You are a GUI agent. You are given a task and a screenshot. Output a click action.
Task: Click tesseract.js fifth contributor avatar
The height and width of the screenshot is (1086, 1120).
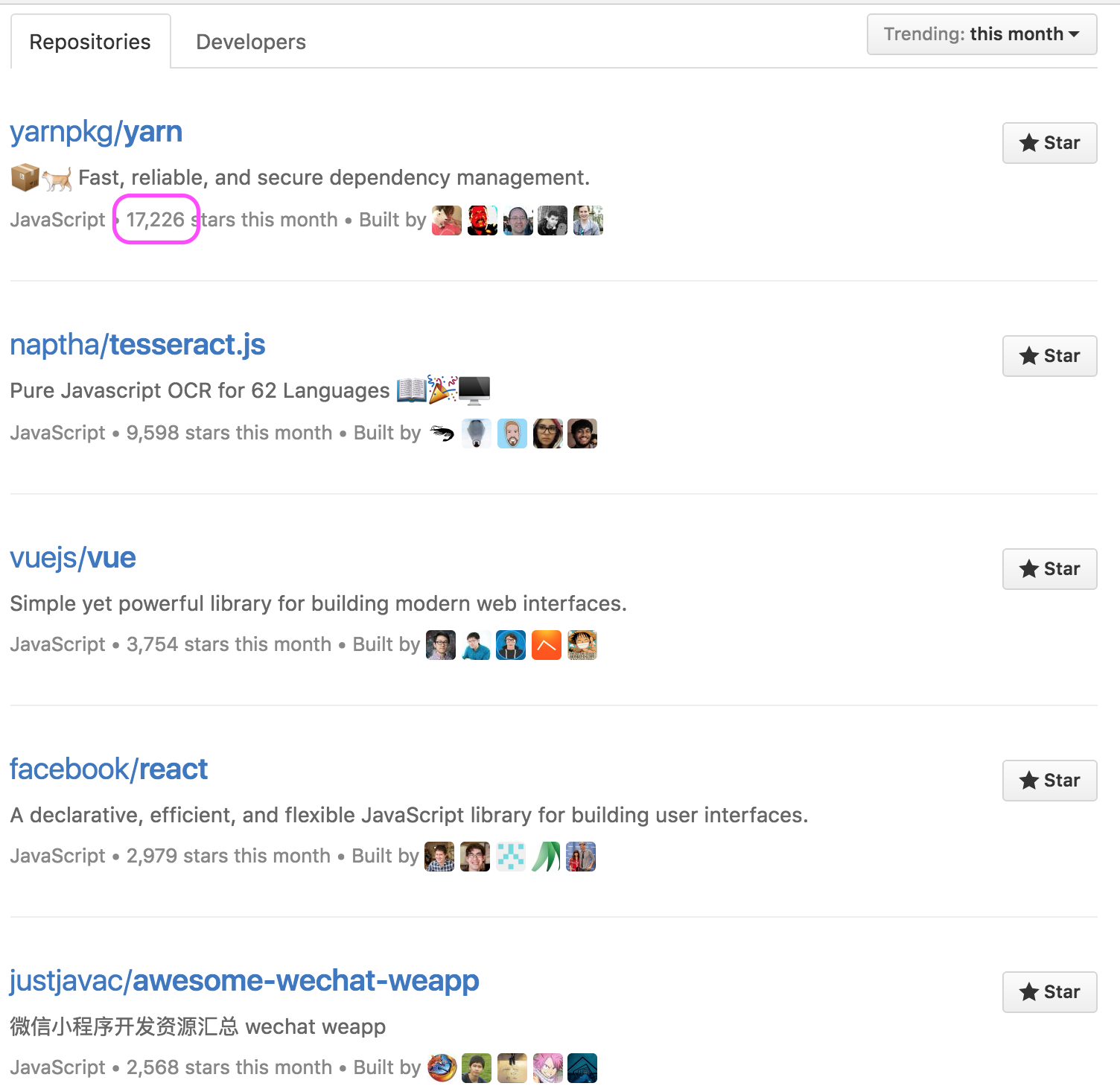[582, 434]
